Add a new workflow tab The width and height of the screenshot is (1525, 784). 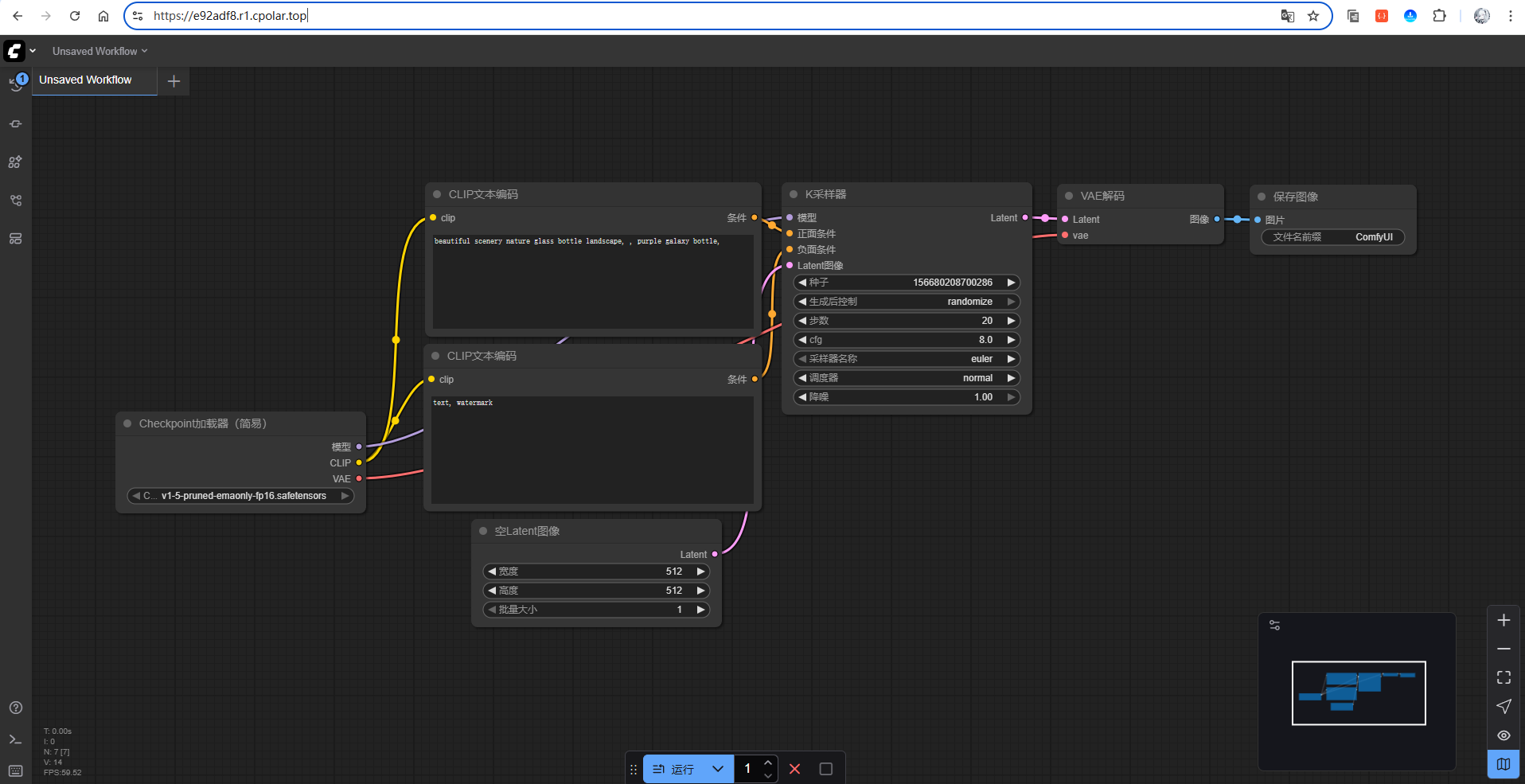pos(174,81)
